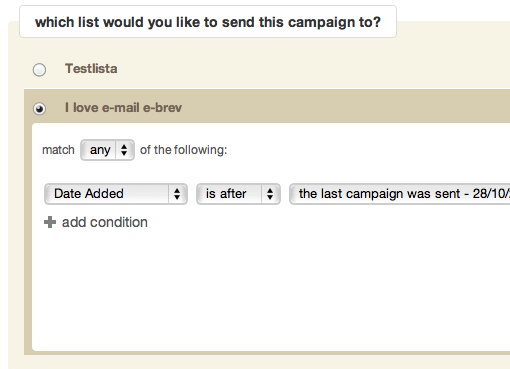Click the of the following label
The width and height of the screenshot is (510, 369).
(183, 150)
